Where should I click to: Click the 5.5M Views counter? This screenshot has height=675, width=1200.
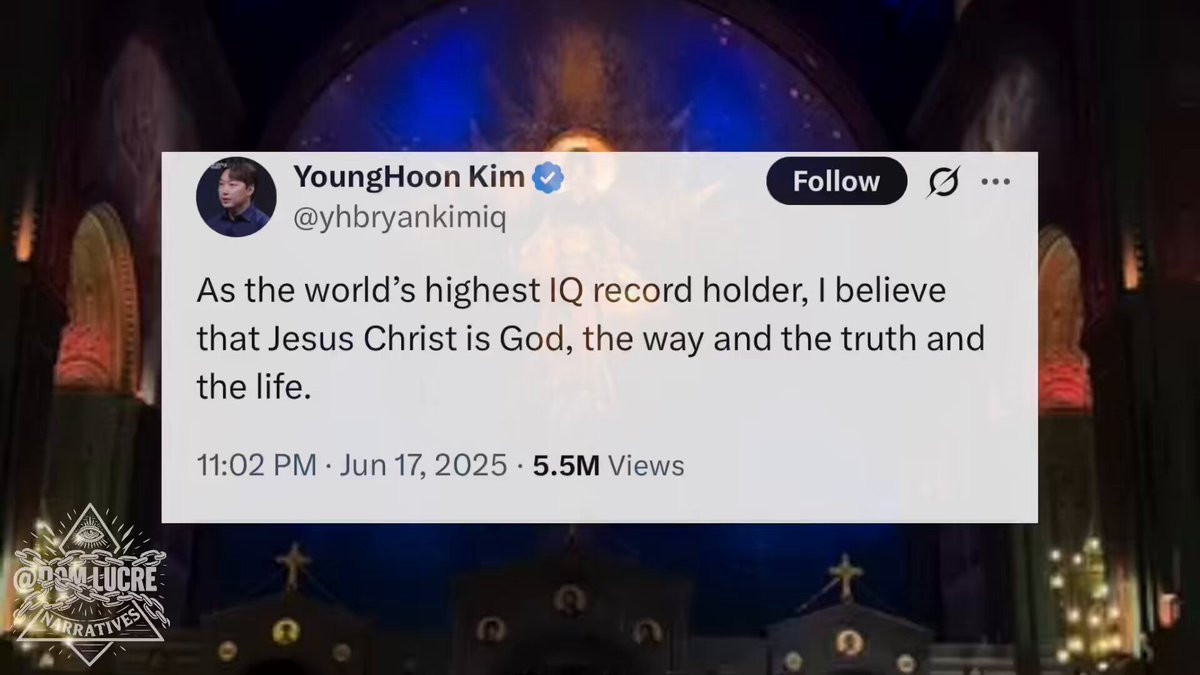tap(608, 465)
